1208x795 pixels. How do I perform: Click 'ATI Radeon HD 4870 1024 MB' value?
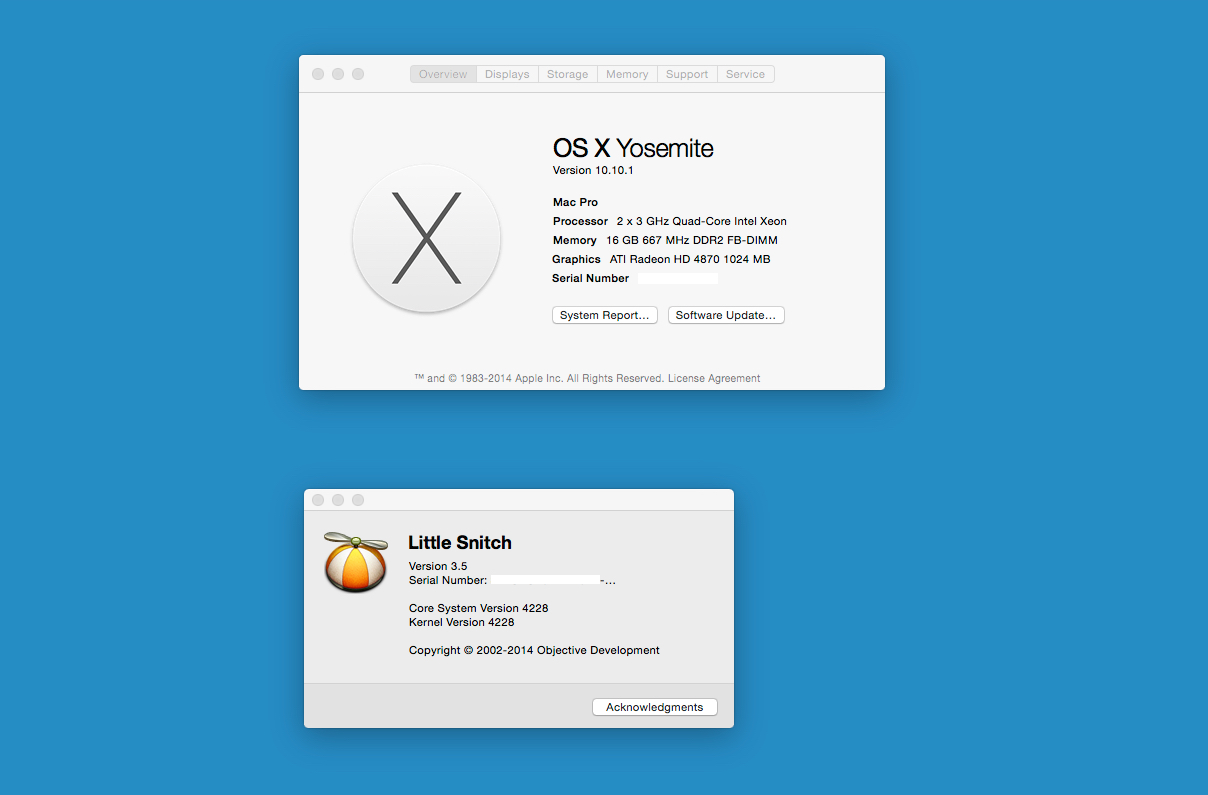(690, 259)
